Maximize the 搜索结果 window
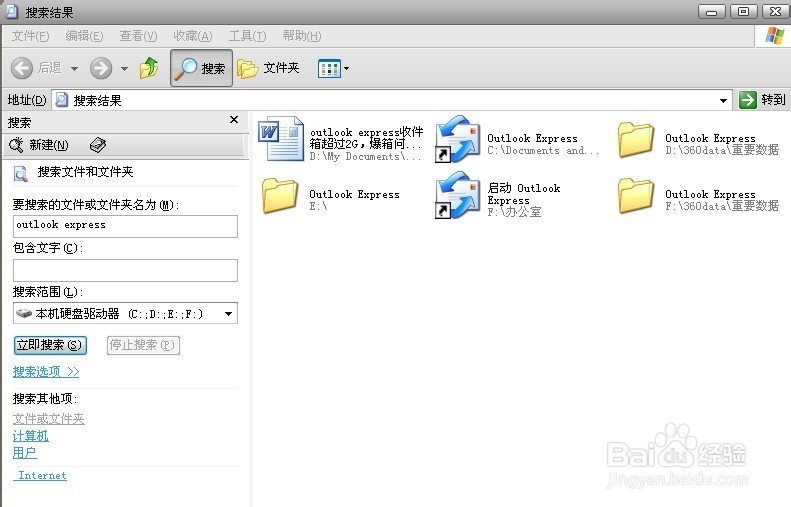This screenshot has width=791, height=507. 743,11
